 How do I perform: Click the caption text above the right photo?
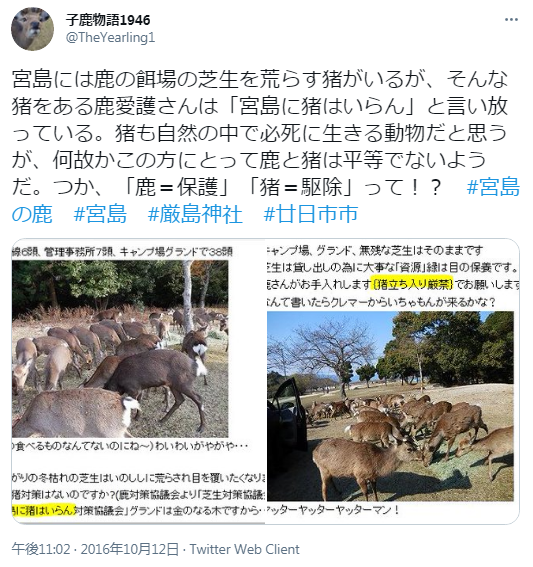point(393,276)
